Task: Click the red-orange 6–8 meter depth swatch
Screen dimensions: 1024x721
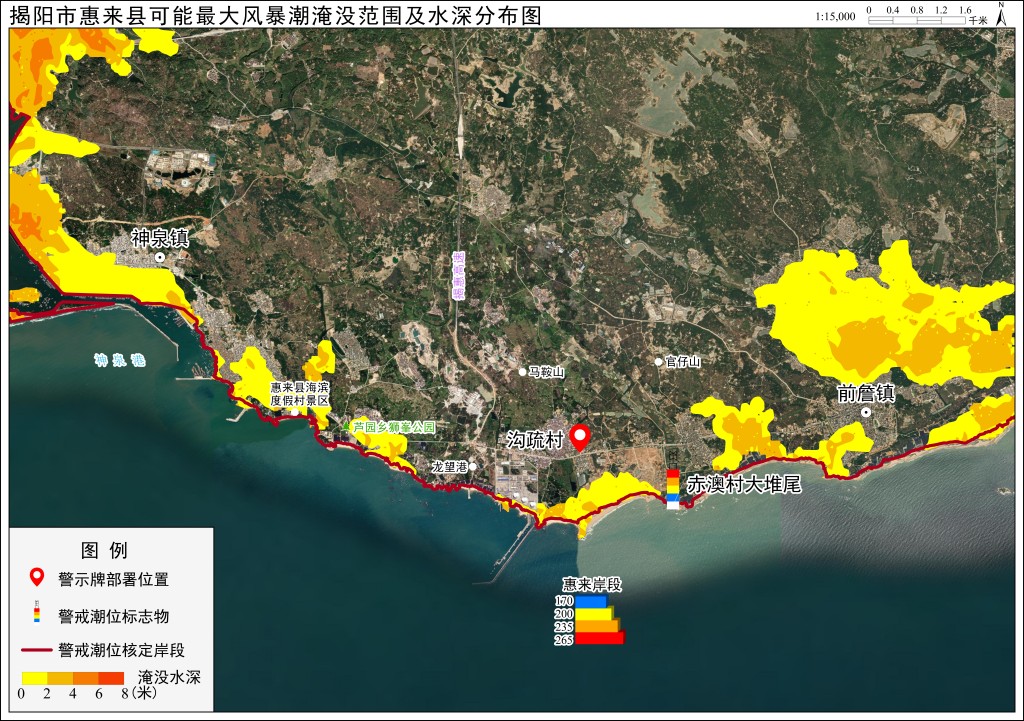Action: click(x=111, y=679)
